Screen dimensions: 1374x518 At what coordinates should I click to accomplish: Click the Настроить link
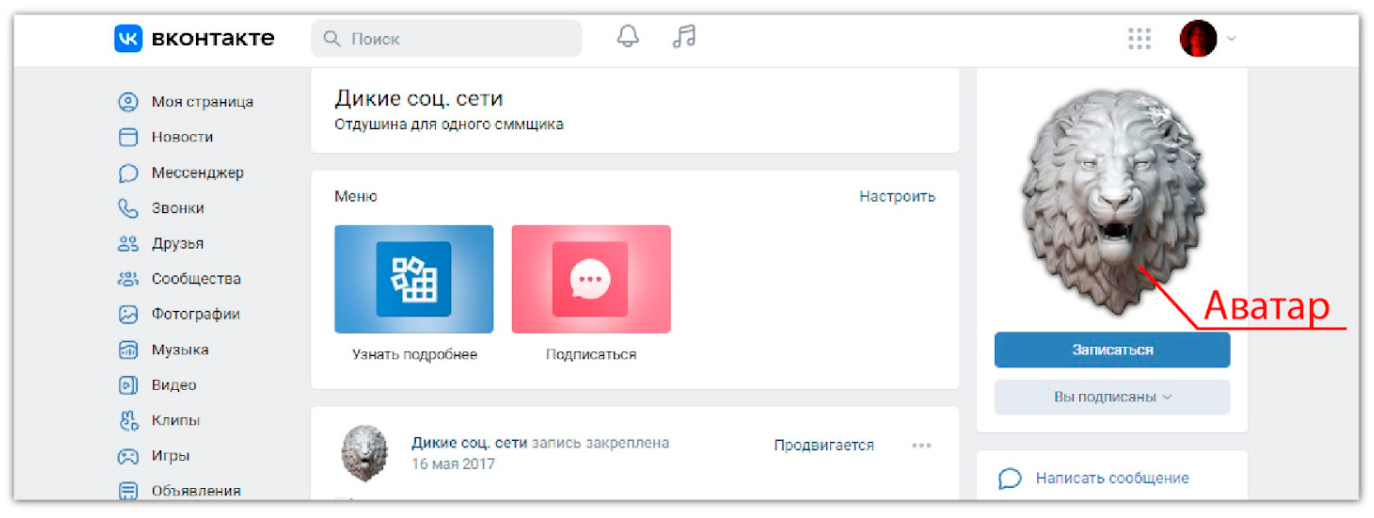(897, 197)
